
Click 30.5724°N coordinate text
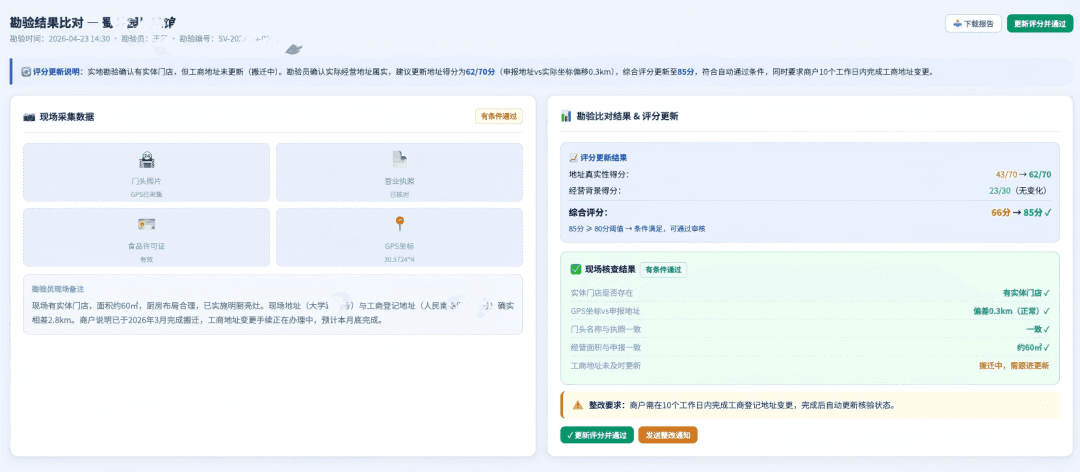(399, 259)
